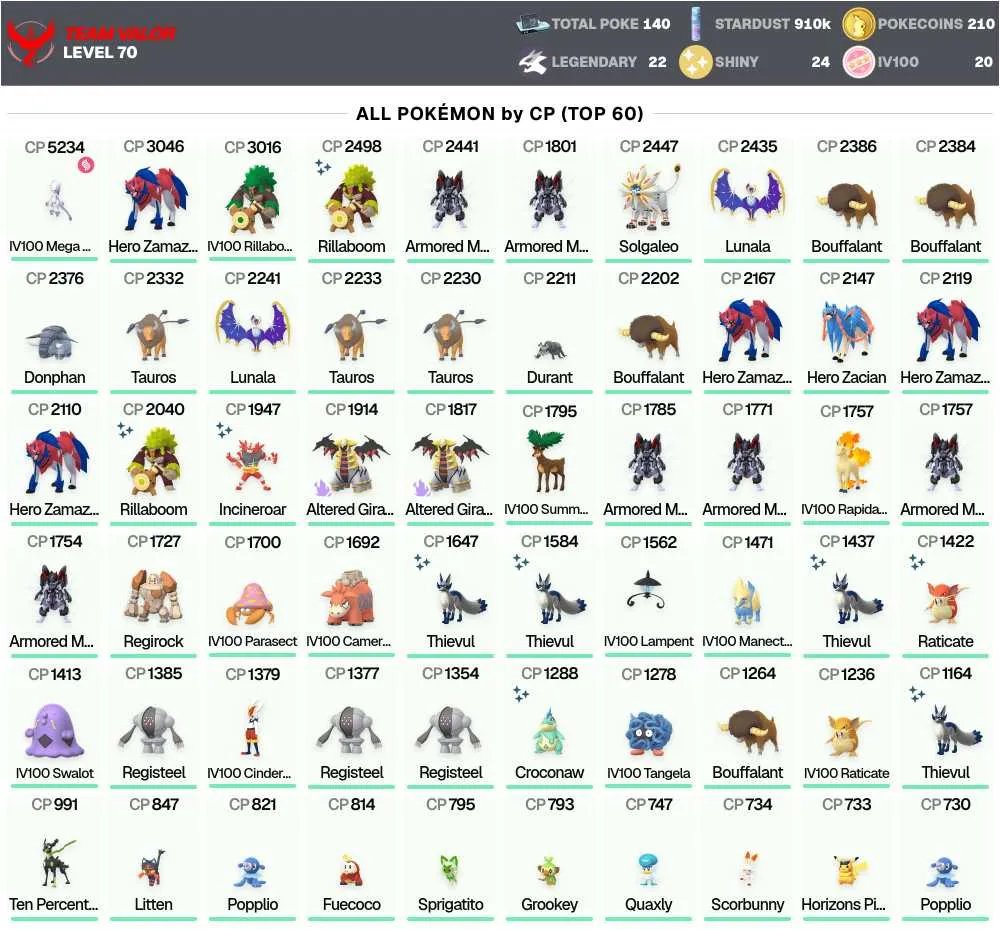Click the Stardust vial icon
This screenshot has height=930, width=1000.
(696, 24)
